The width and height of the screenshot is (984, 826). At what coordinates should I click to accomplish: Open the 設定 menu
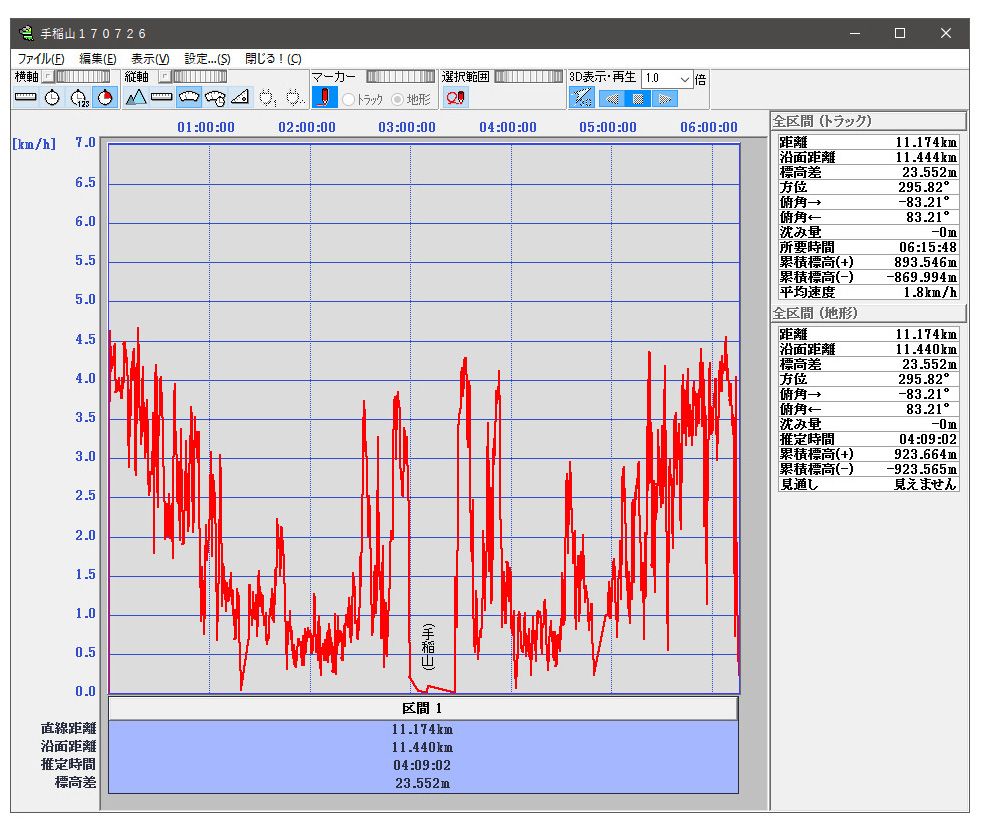pyautogui.click(x=207, y=59)
